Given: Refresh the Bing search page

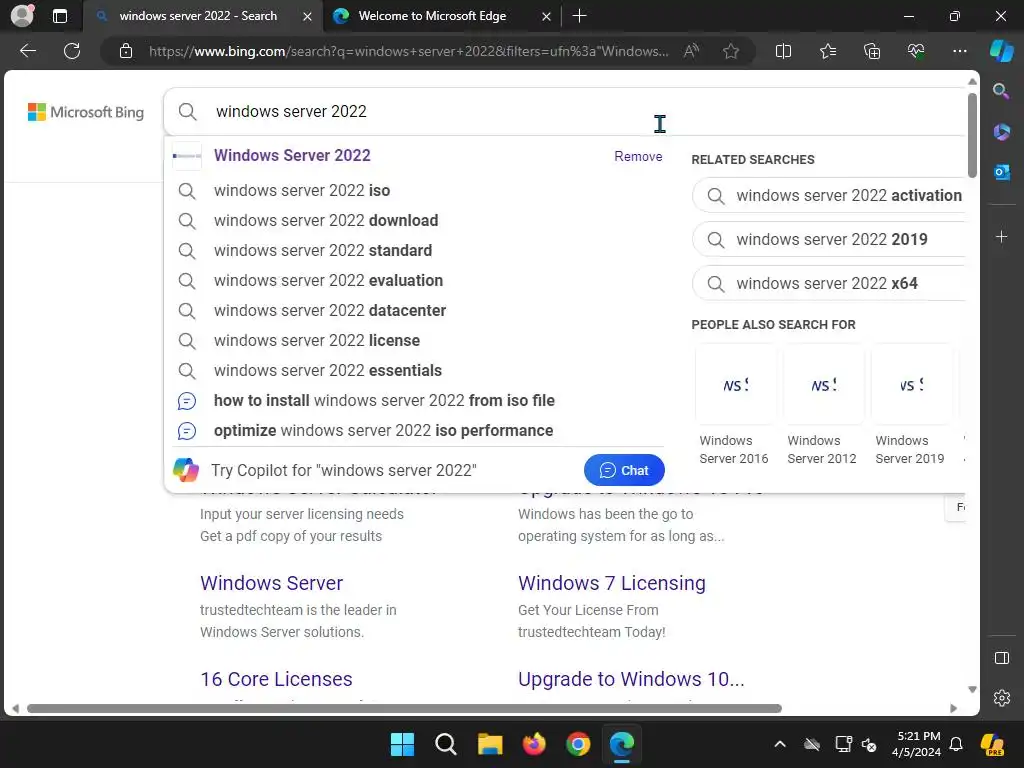Looking at the screenshot, I should click(x=72, y=51).
